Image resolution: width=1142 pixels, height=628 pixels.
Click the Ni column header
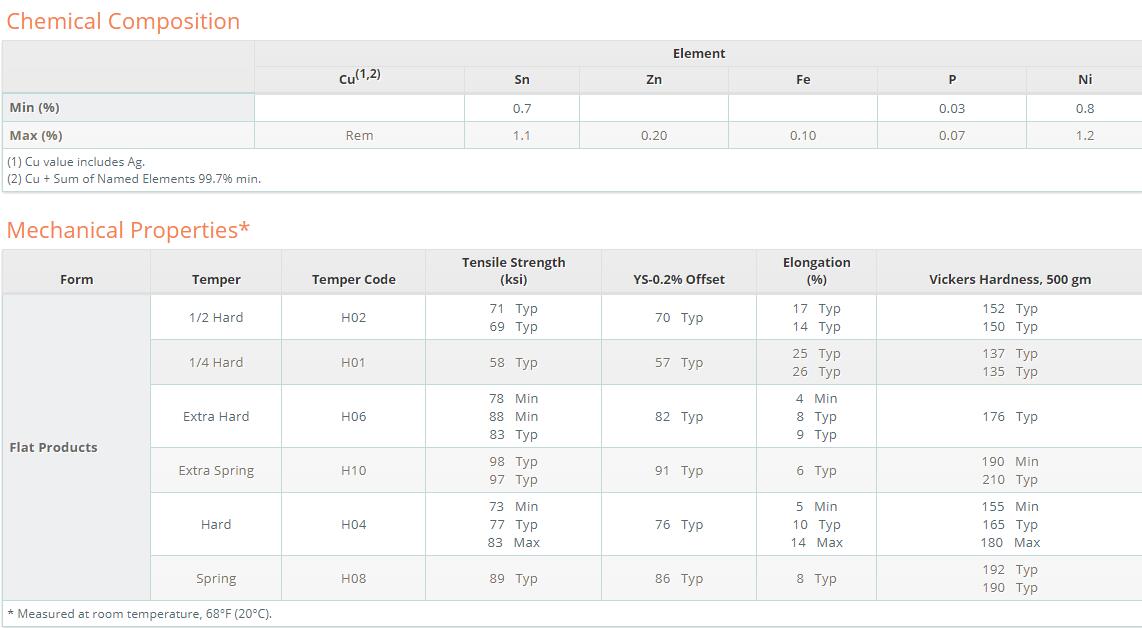pyautogui.click(x=1084, y=79)
